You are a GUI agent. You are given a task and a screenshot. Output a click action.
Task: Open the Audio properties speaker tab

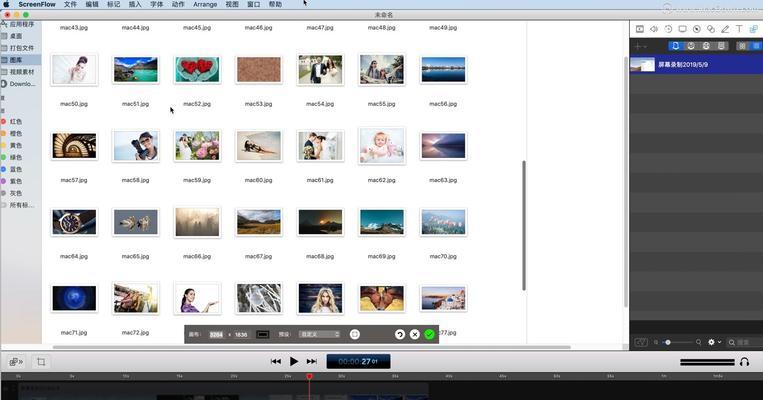(x=654, y=29)
